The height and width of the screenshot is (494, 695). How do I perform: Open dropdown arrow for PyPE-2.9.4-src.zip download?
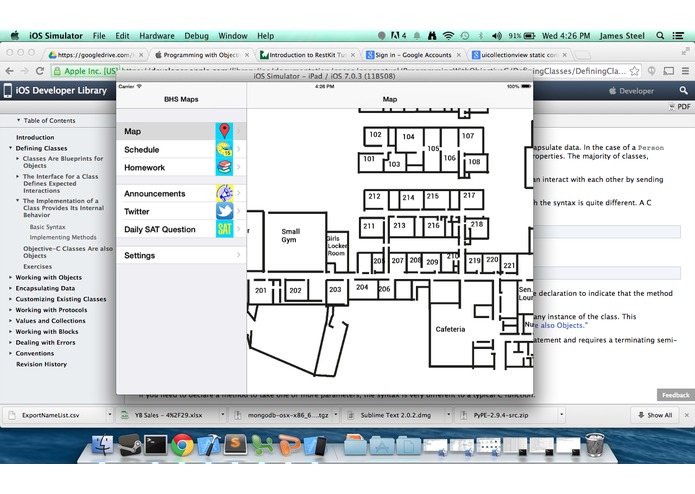[561, 415]
